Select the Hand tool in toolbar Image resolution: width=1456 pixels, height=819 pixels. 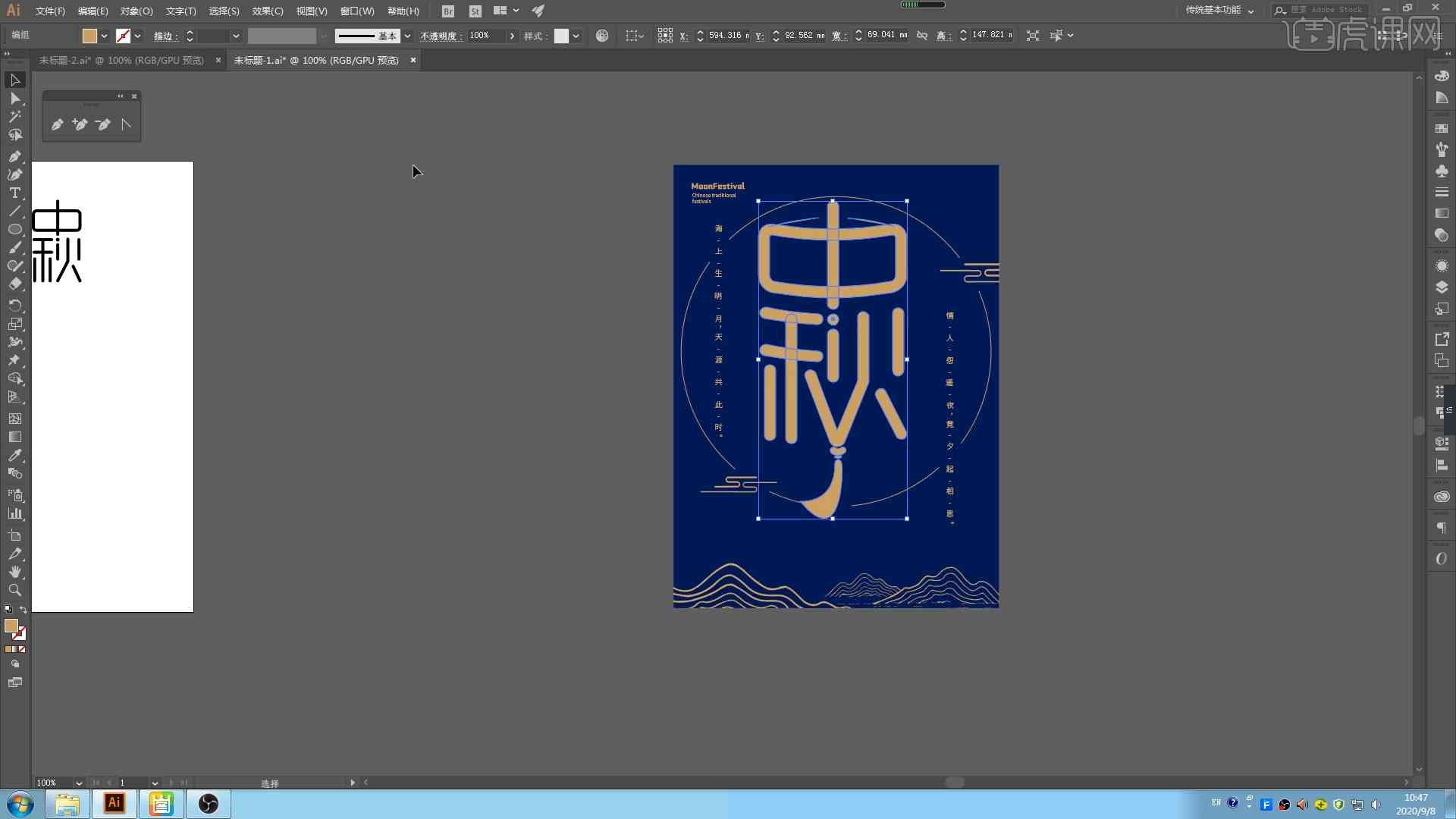[14, 572]
